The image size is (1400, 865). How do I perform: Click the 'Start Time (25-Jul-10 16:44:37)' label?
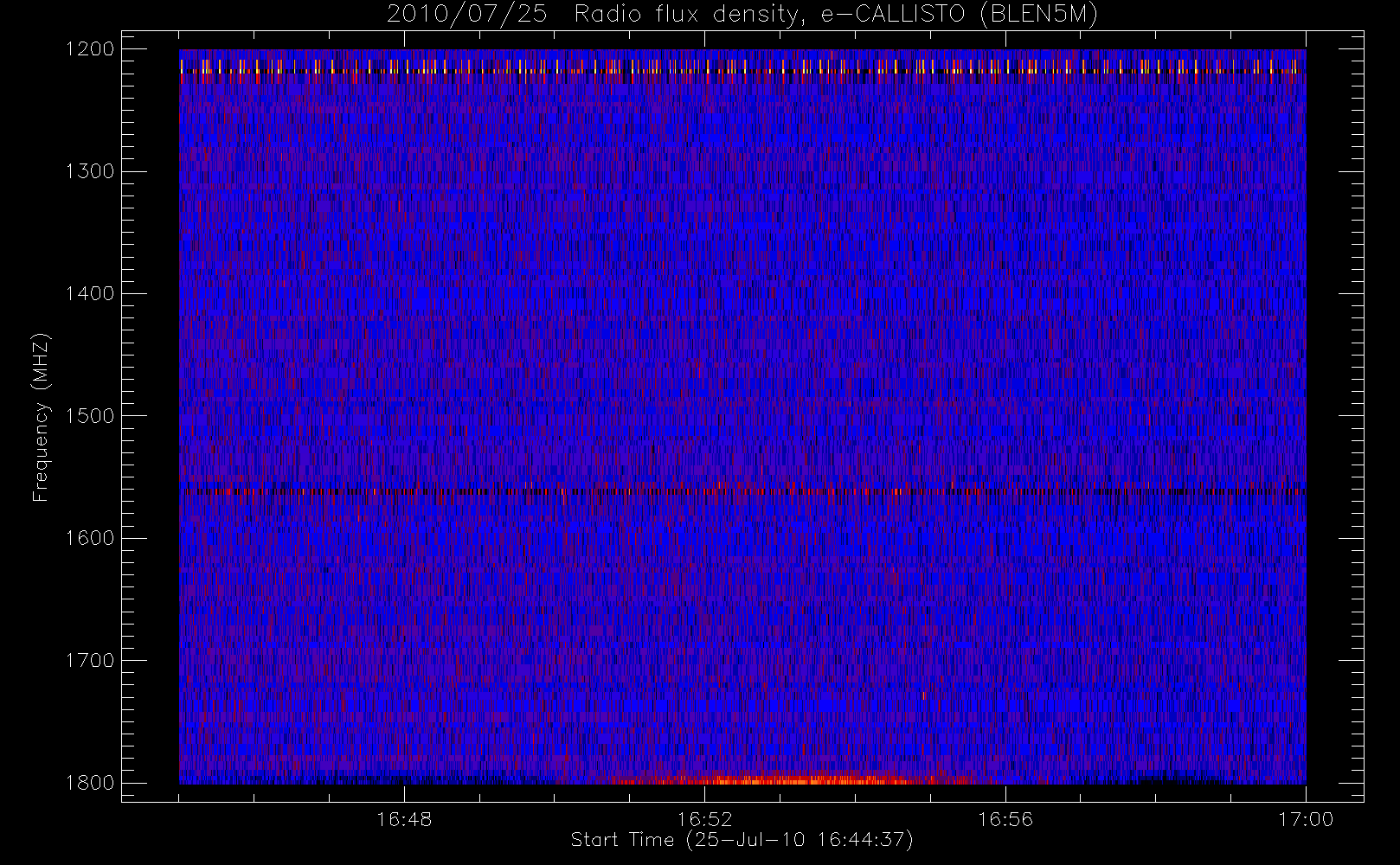click(742, 840)
